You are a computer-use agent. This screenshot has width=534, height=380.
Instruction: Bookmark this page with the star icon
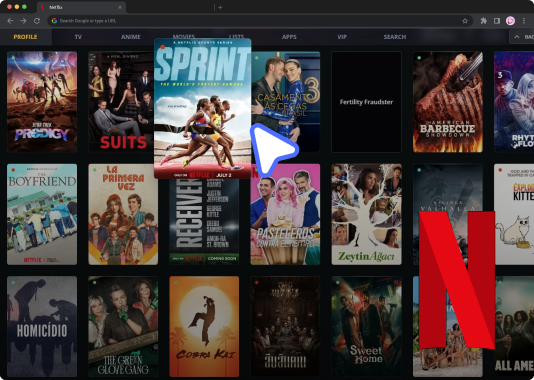465,21
